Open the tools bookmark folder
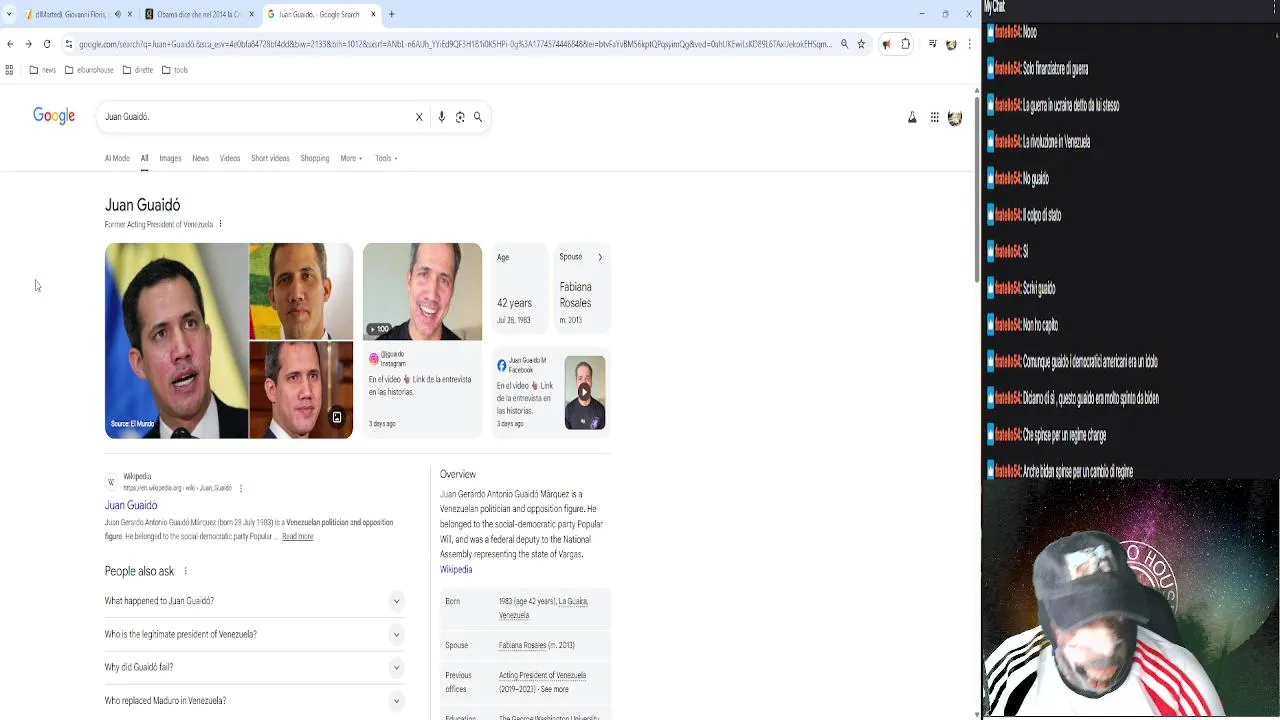This screenshot has height=720, width=1280. 174,70
